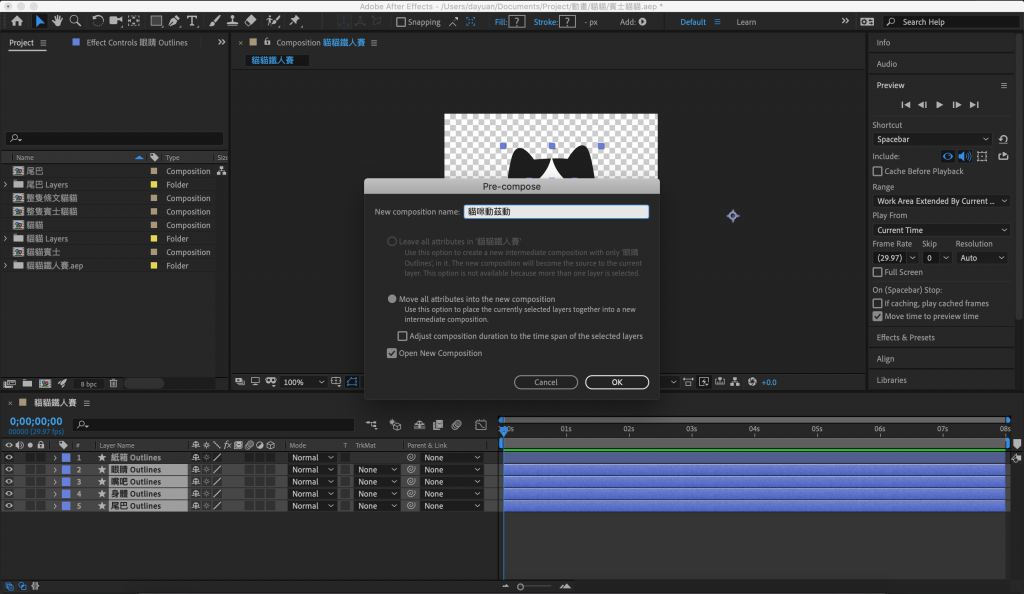This screenshot has width=1024, height=594.
Task: Open the Effects & Presets panel
Action: 905,337
